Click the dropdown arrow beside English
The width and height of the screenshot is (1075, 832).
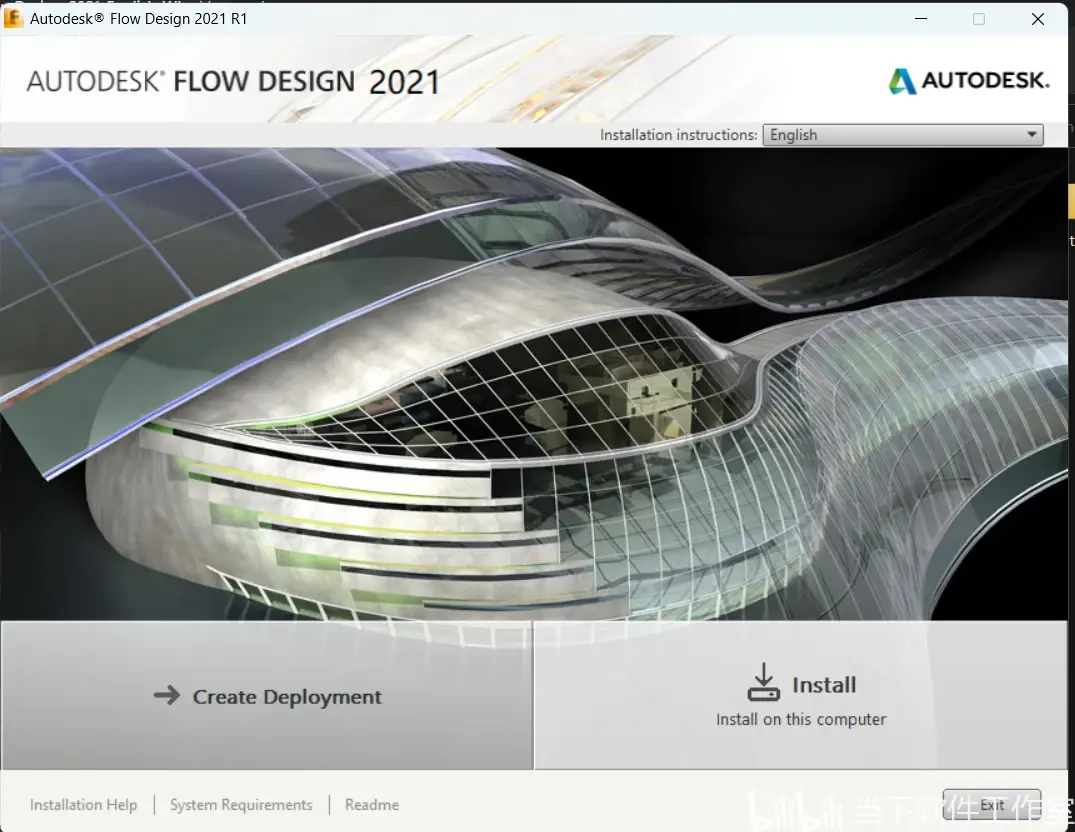(1032, 134)
